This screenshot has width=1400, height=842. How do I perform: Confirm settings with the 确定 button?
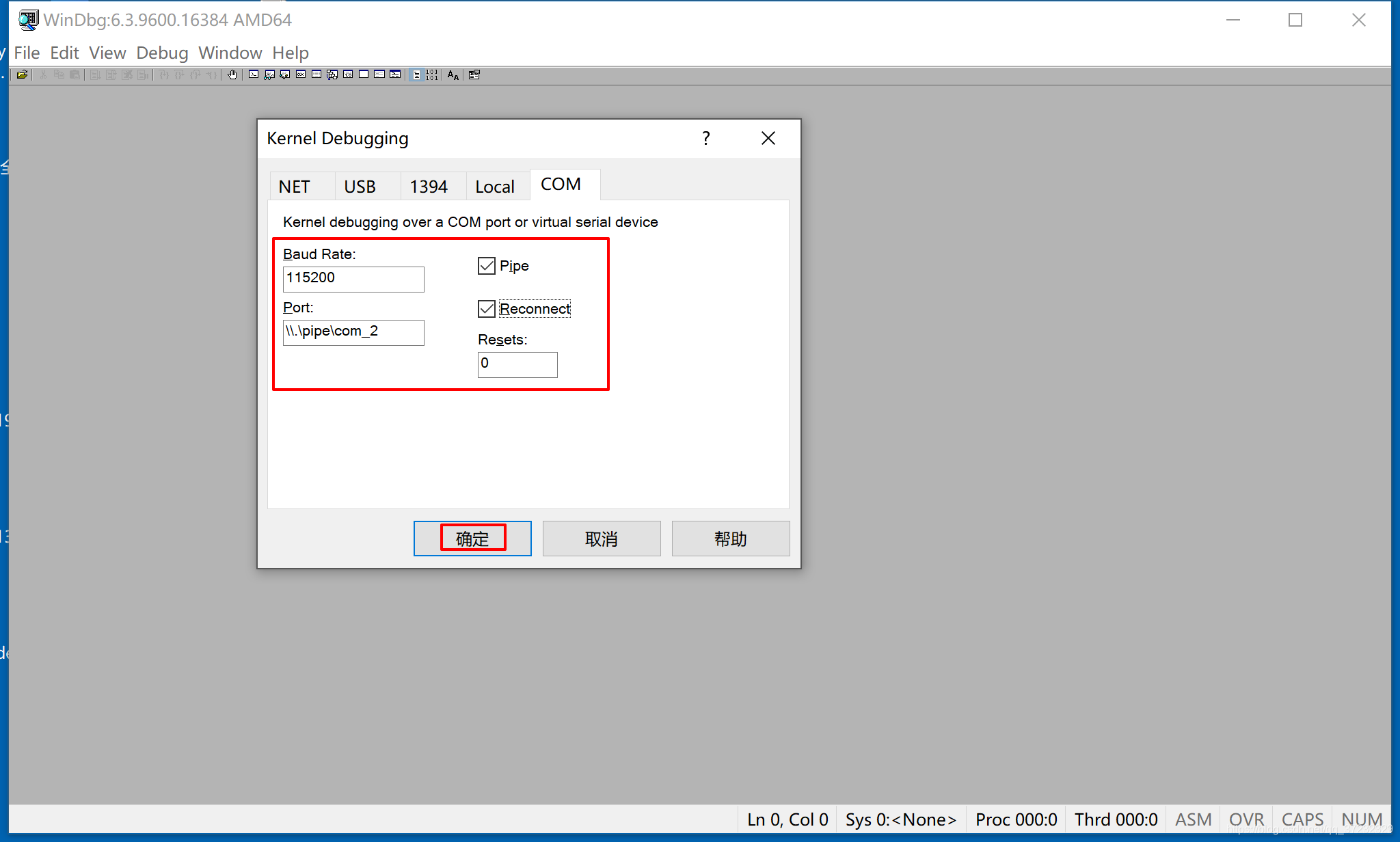point(472,539)
